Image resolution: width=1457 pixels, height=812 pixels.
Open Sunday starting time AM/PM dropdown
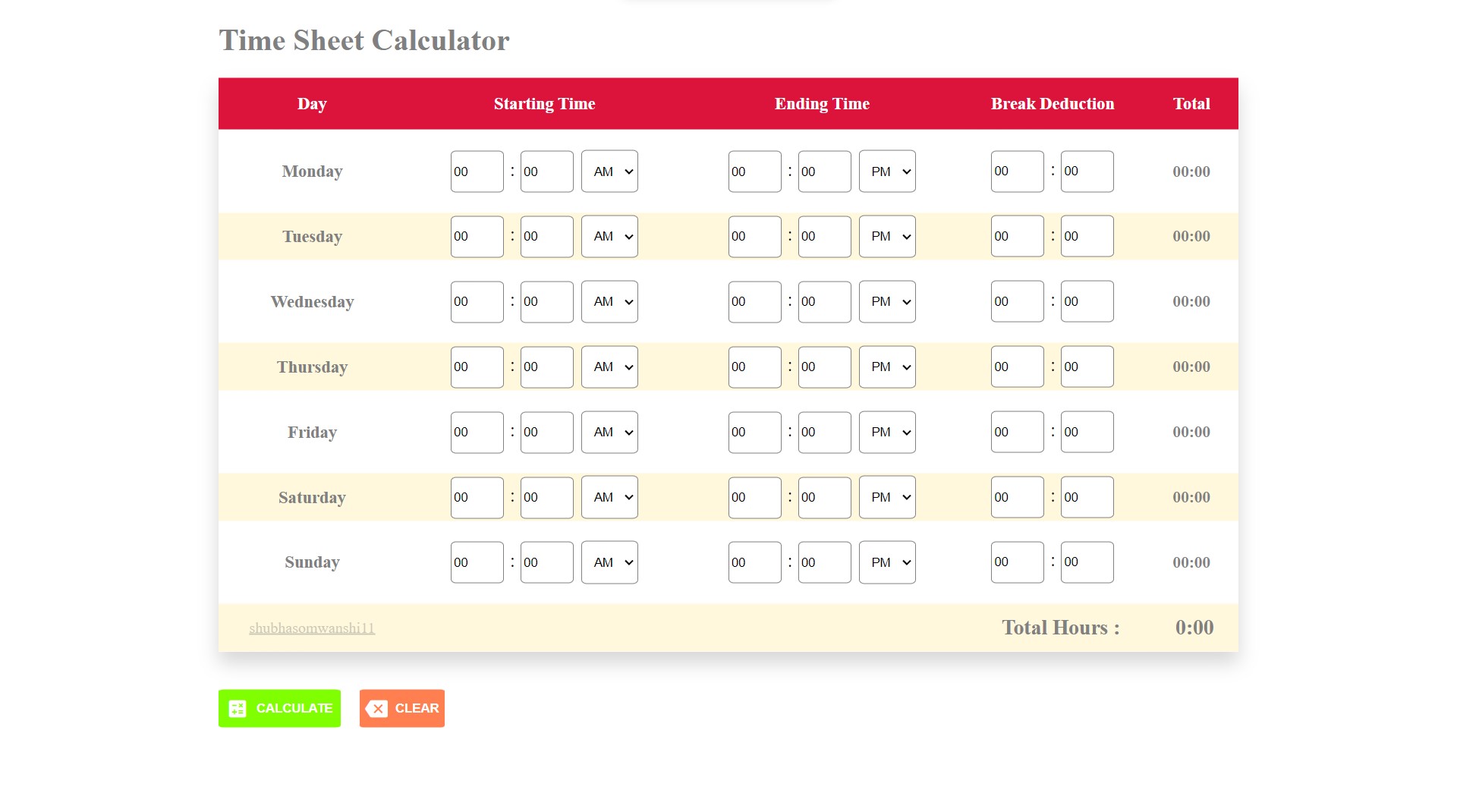pyautogui.click(x=609, y=562)
